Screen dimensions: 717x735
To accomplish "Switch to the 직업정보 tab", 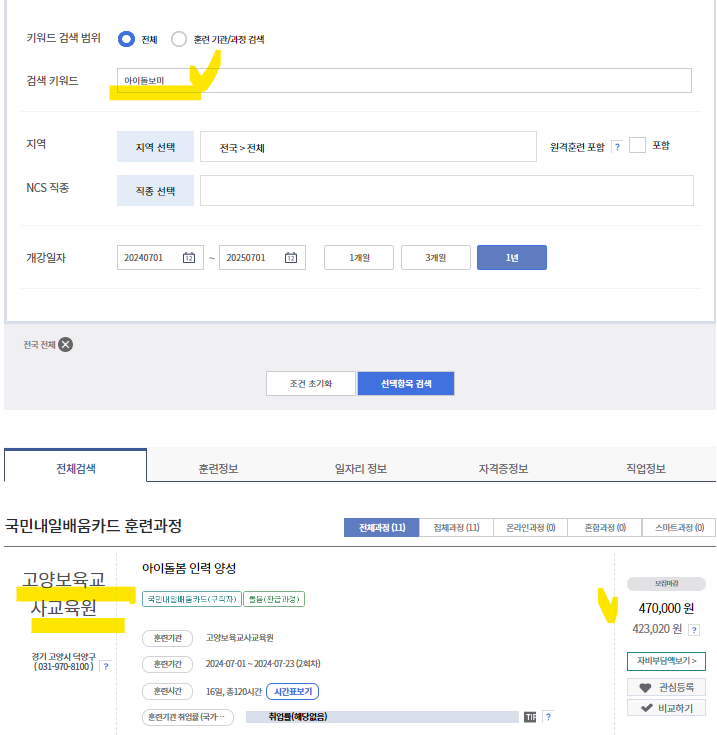I will 645,468.
